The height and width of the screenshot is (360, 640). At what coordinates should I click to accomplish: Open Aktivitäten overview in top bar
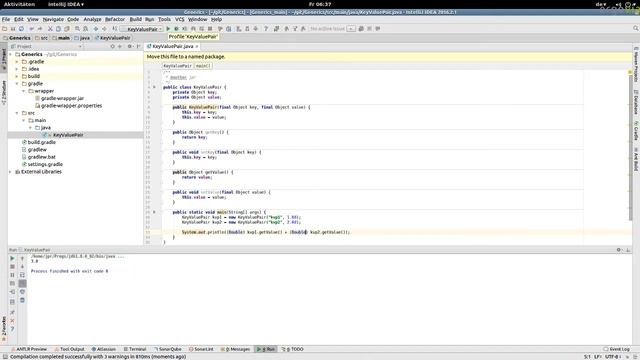[x=19, y=4]
